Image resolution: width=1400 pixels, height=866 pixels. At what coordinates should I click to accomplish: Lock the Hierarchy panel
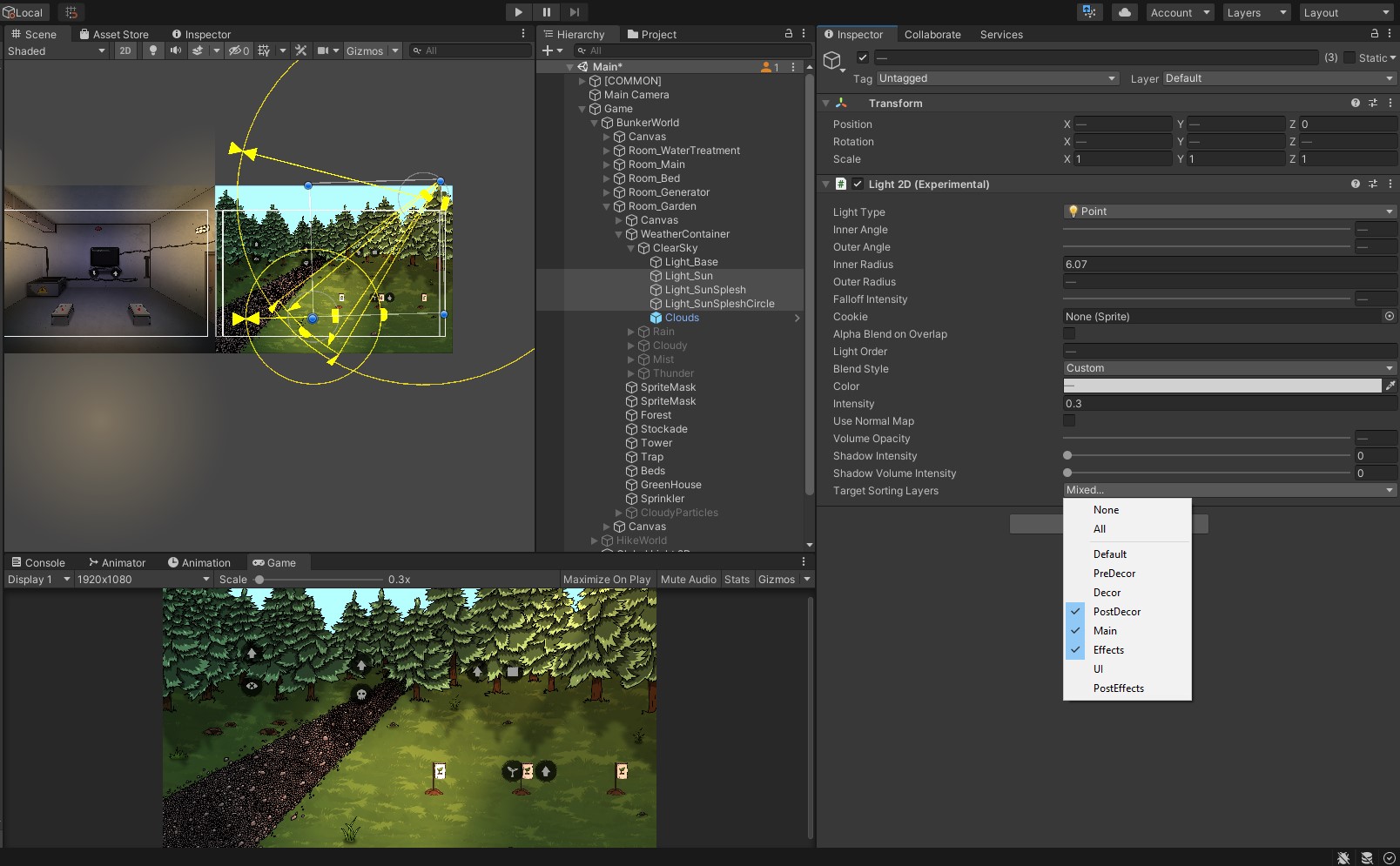pos(789,33)
